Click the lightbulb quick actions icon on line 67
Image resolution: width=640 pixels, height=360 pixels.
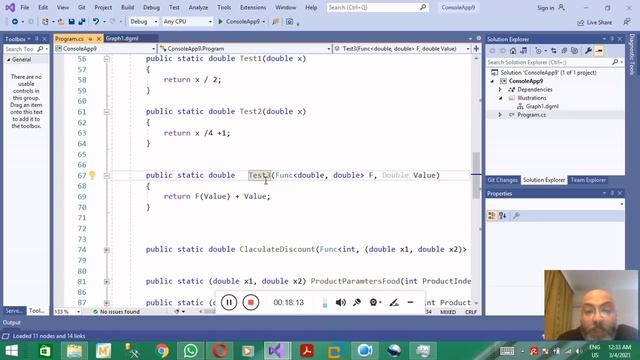pos(92,176)
